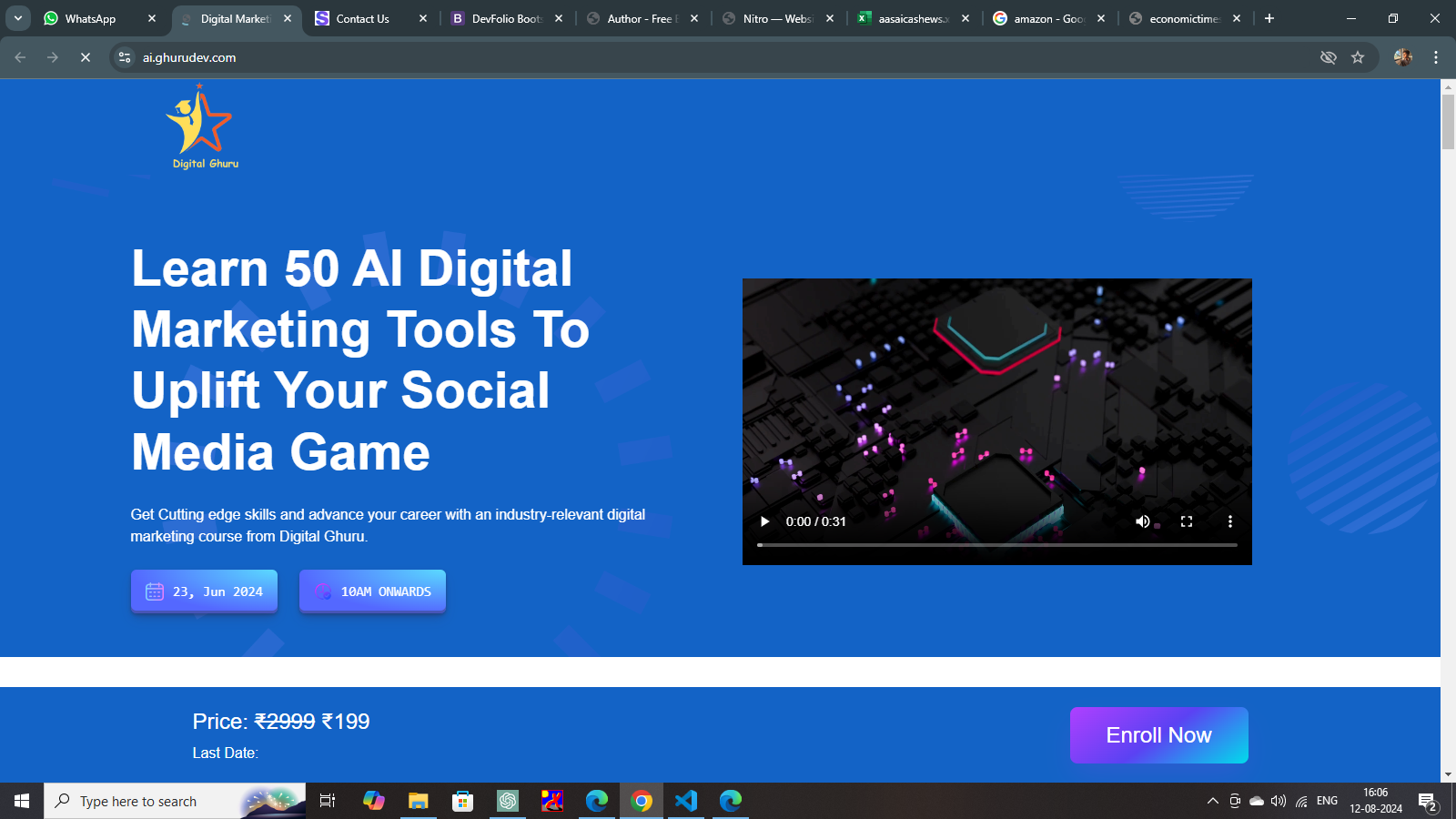Mute the video volume speaker icon
Screen dimensions: 1456x819
coord(1142,521)
